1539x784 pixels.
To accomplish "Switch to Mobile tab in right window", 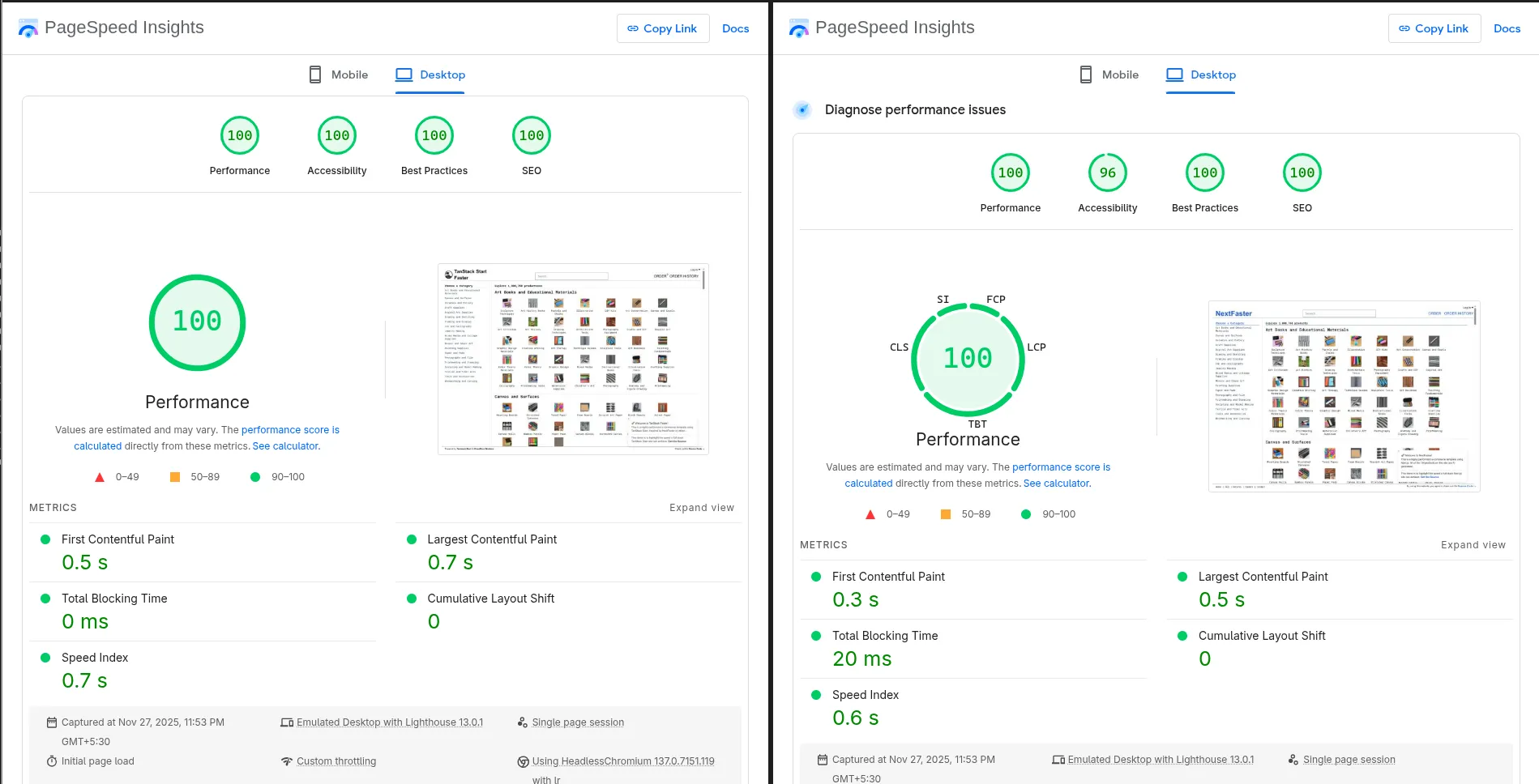I will click(x=1109, y=75).
